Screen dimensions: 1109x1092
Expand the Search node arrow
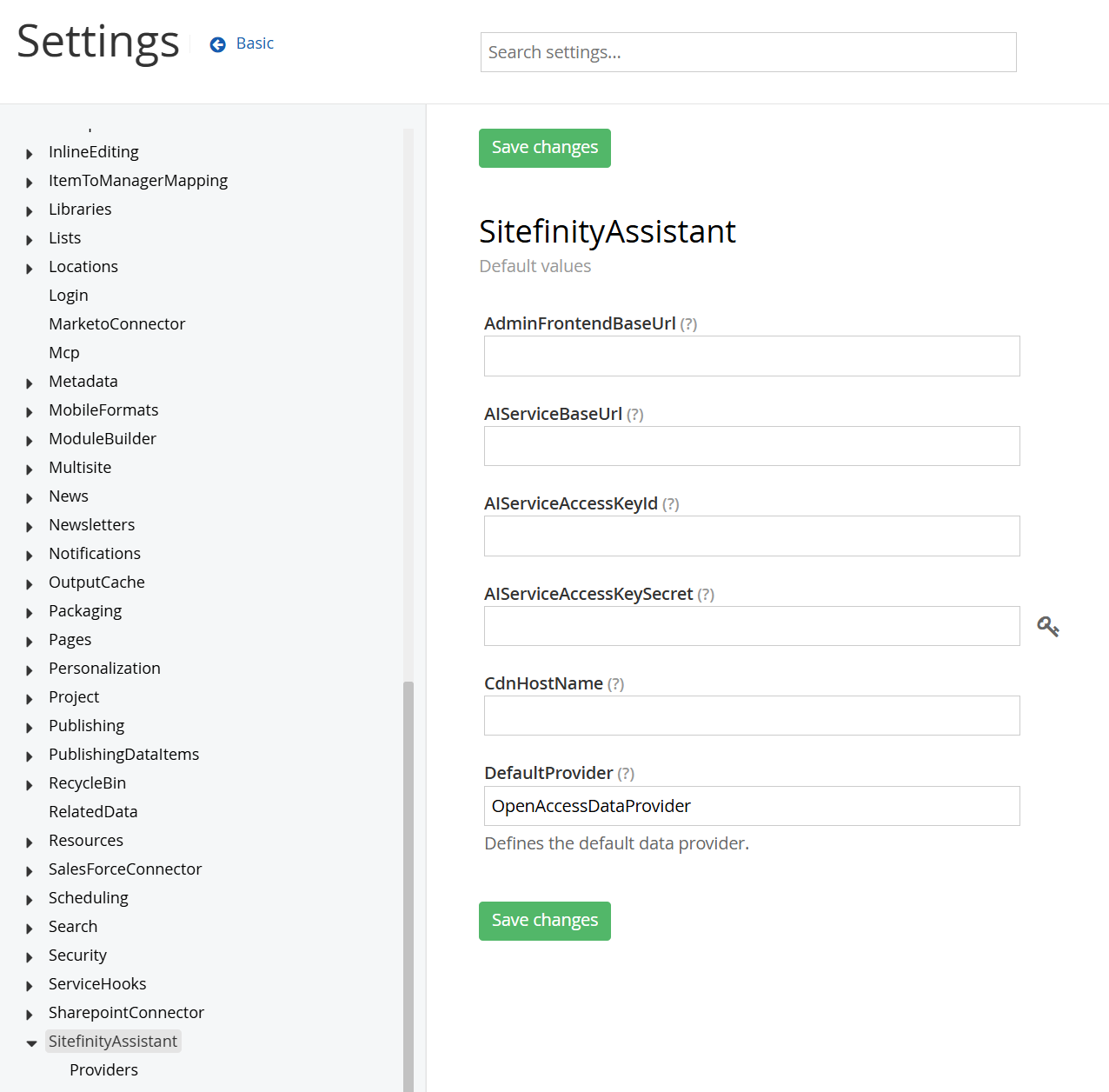[x=30, y=929]
